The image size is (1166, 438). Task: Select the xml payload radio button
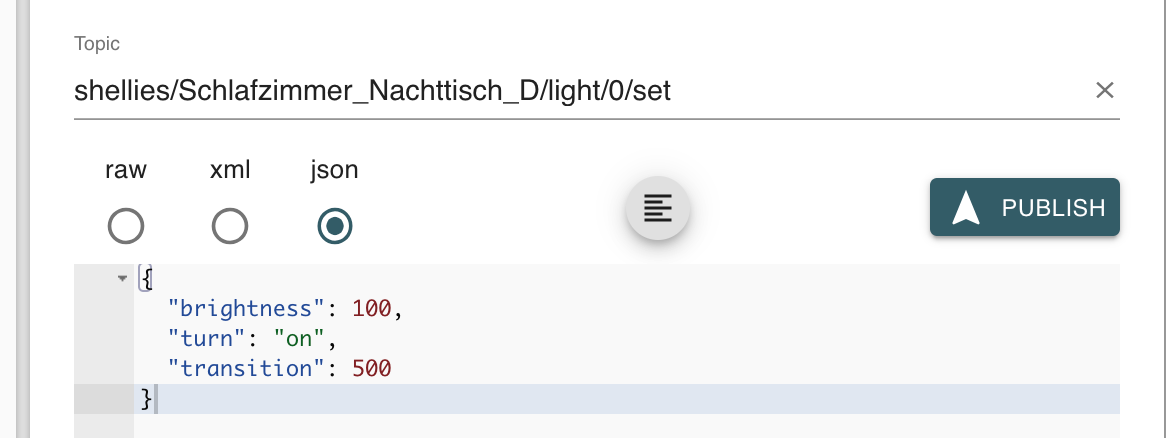(230, 226)
